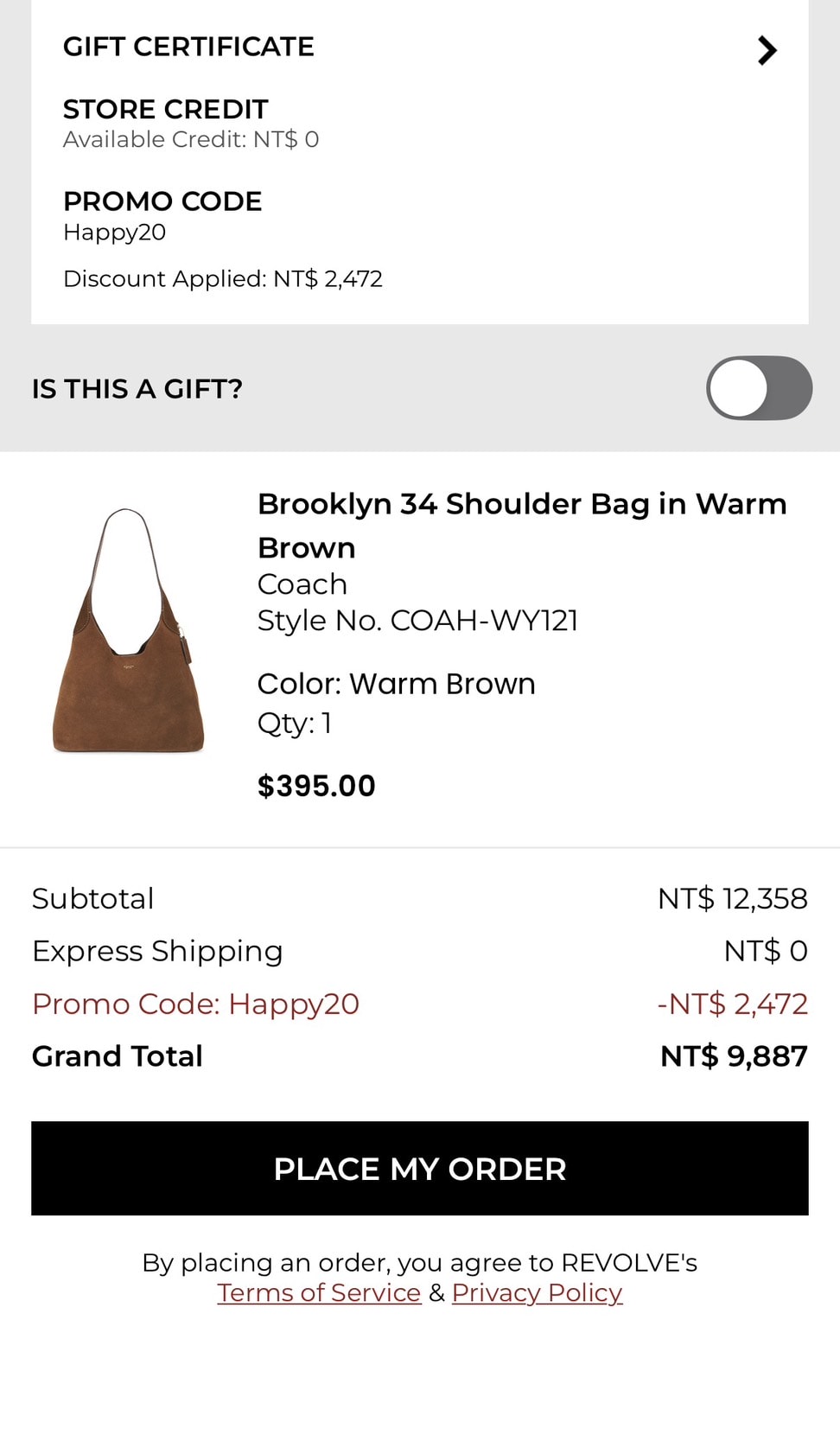The height and width of the screenshot is (1454, 840).
Task: Open the PROMO CODE section
Action: (162, 201)
